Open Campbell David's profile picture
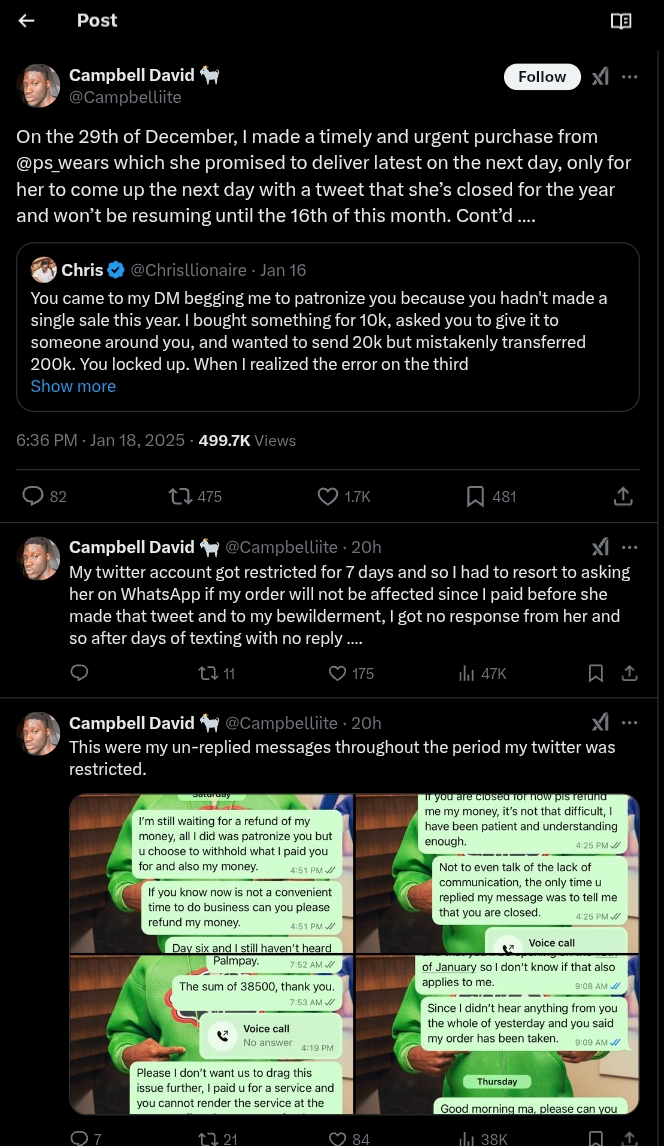 pyautogui.click(x=39, y=87)
